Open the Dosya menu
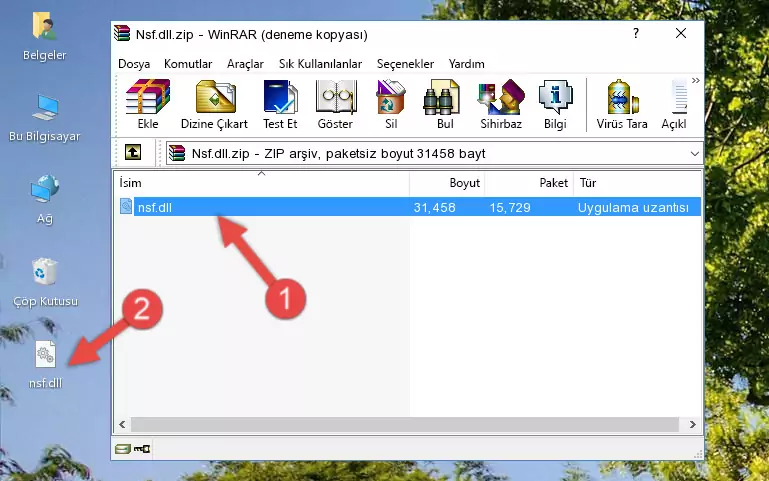 pyautogui.click(x=134, y=64)
